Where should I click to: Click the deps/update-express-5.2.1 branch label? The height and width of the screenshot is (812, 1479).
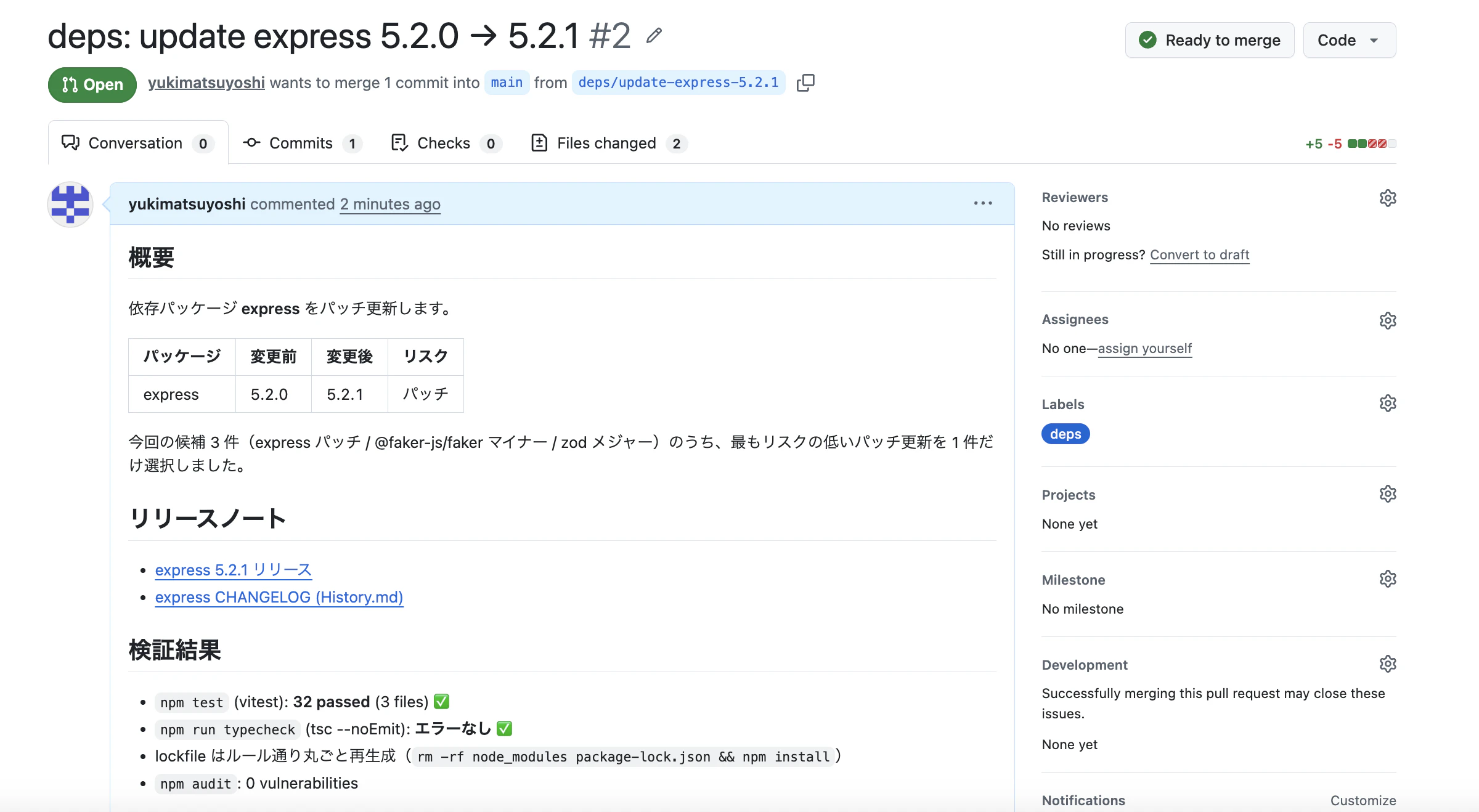pyautogui.click(x=678, y=83)
